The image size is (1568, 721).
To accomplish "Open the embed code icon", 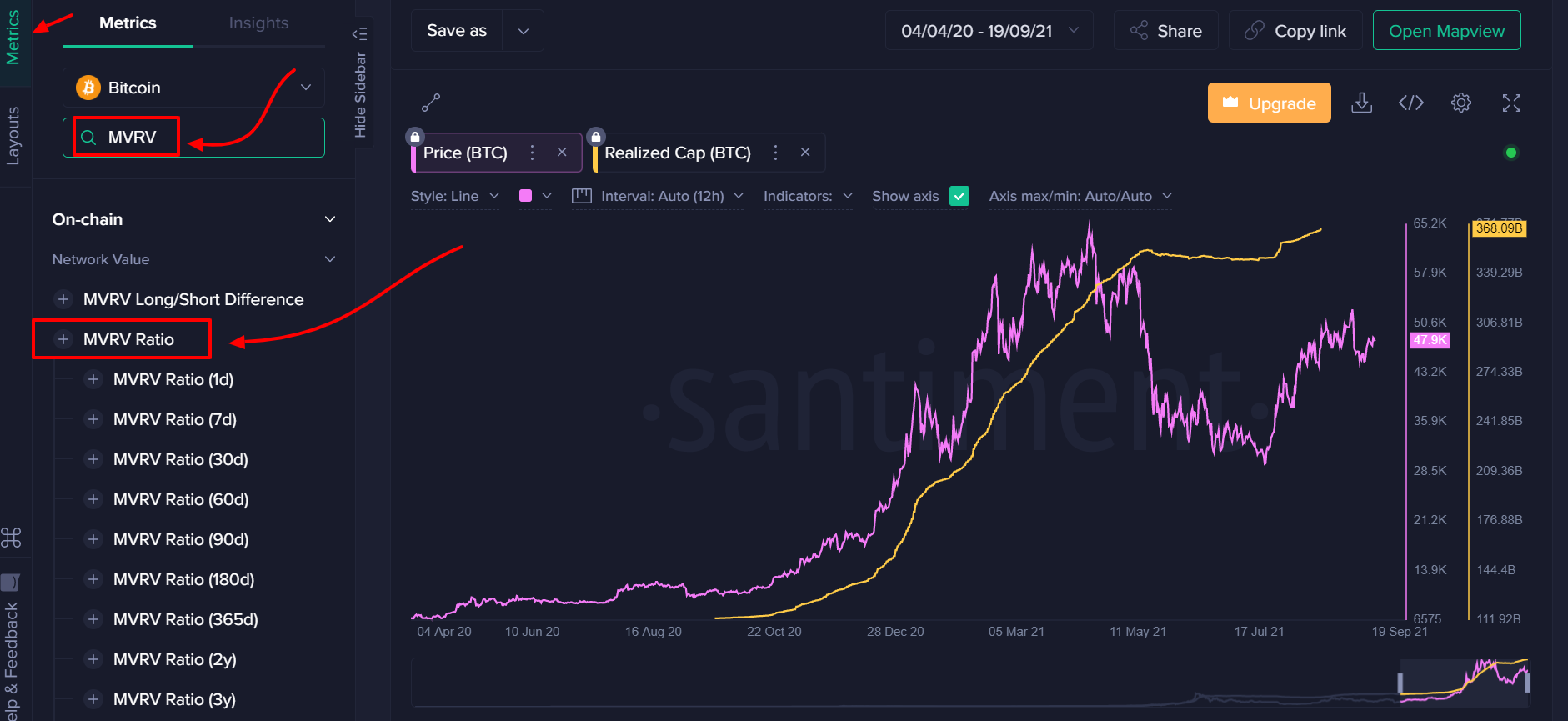I will click(1411, 103).
